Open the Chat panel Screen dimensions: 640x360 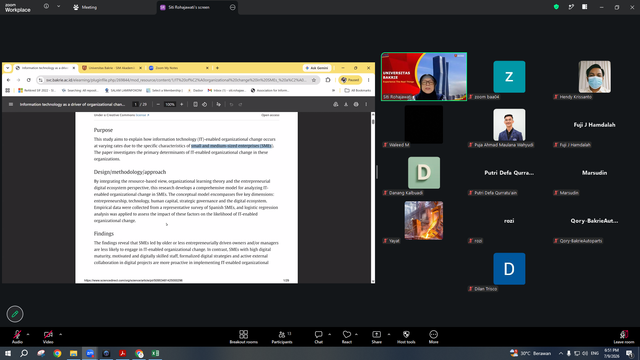pos(318,337)
